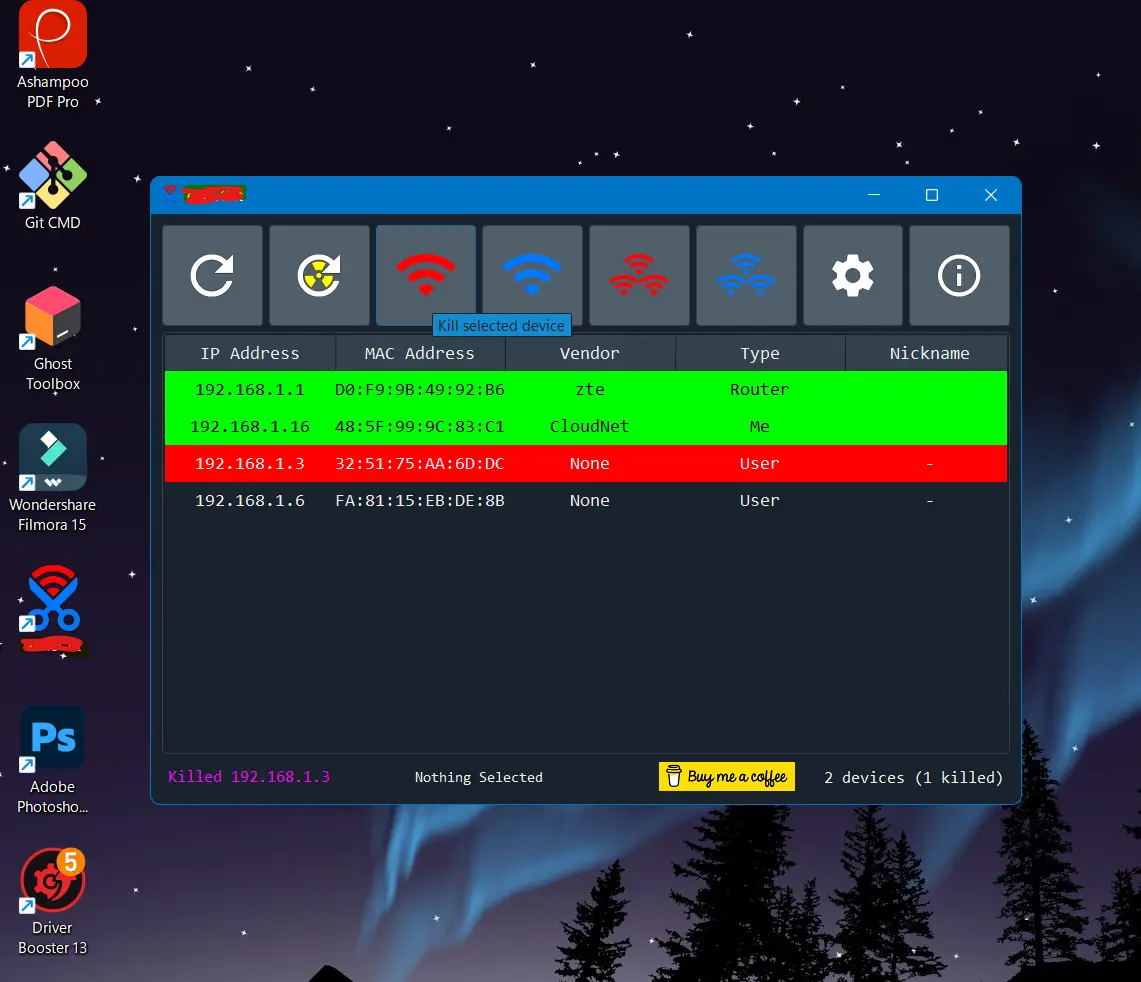Click the User type cell for 192.168.1.6
The height and width of the screenshot is (982, 1141).
(x=760, y=501)
